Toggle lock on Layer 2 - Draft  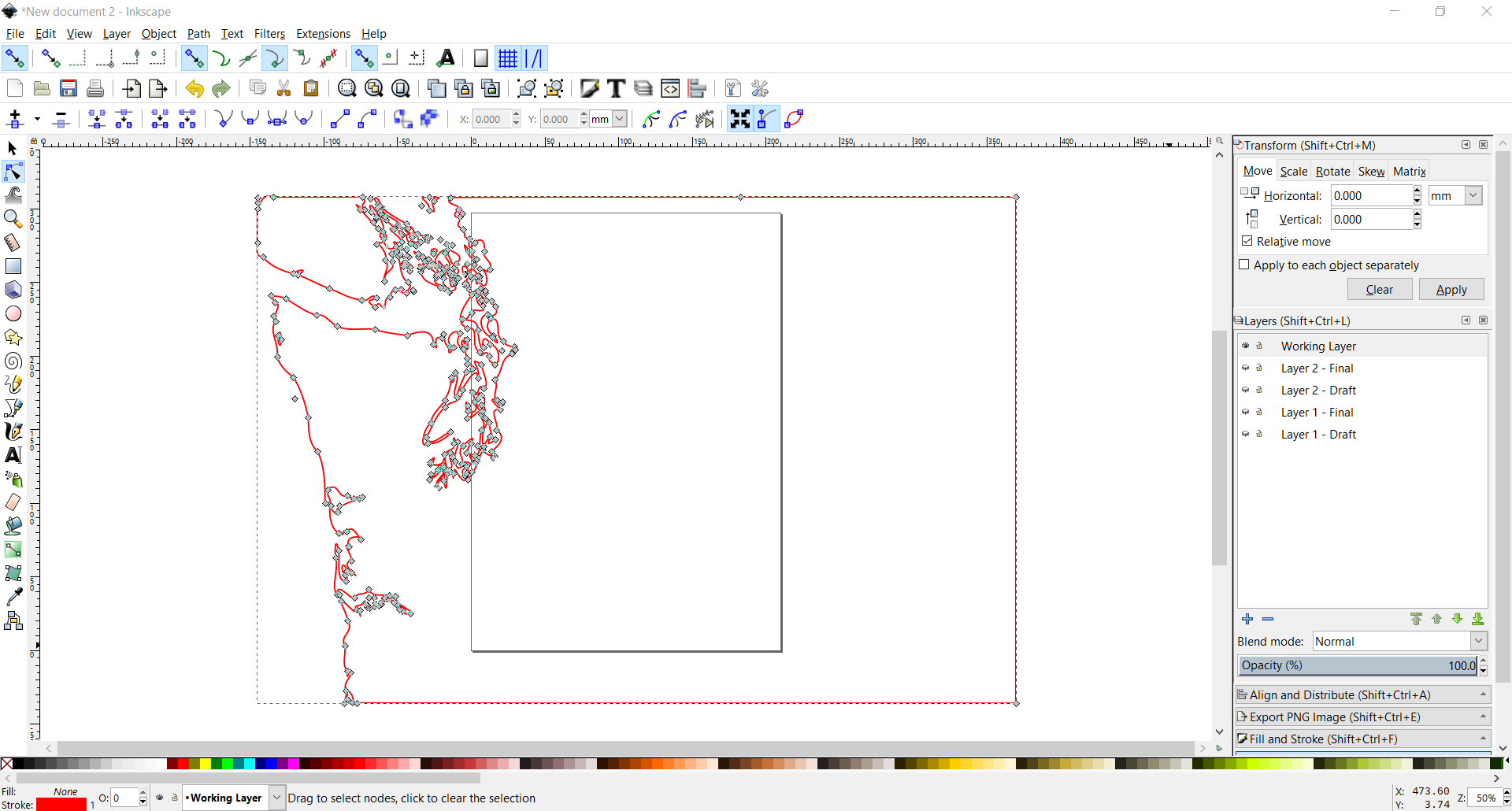coord(1259,390)
